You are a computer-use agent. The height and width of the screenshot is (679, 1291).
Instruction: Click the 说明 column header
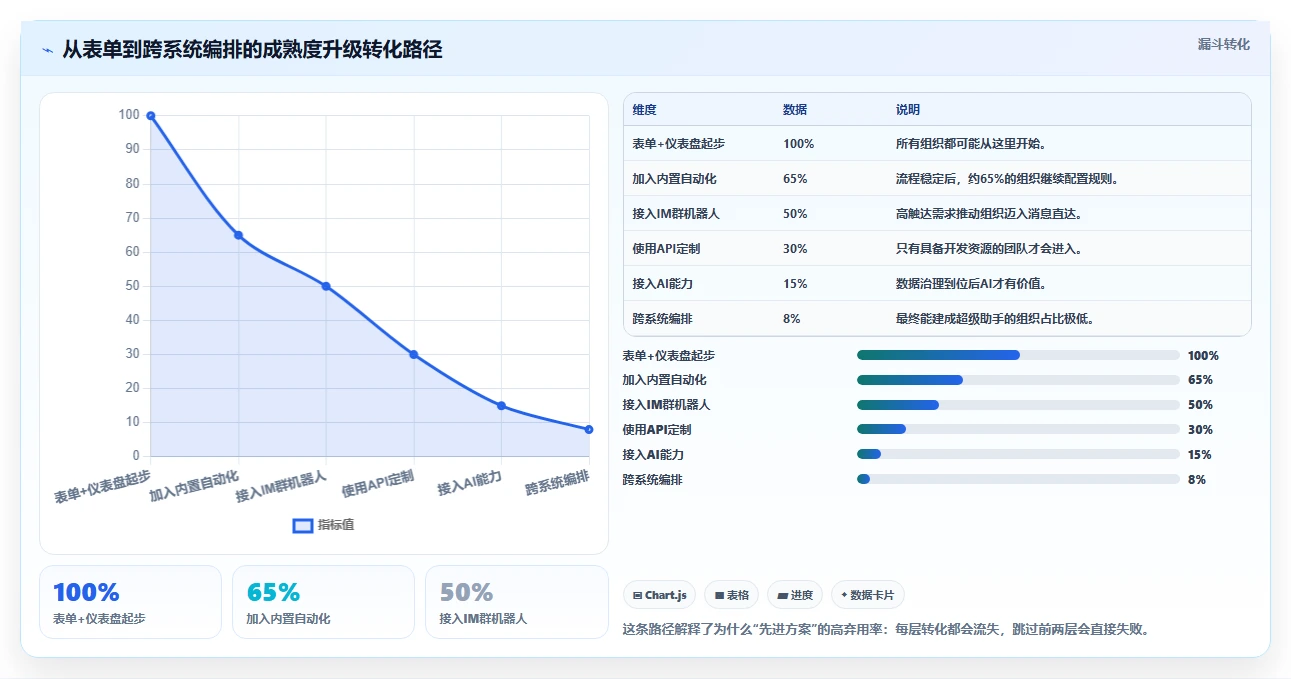pyautogui.click(x=908, y=109)
